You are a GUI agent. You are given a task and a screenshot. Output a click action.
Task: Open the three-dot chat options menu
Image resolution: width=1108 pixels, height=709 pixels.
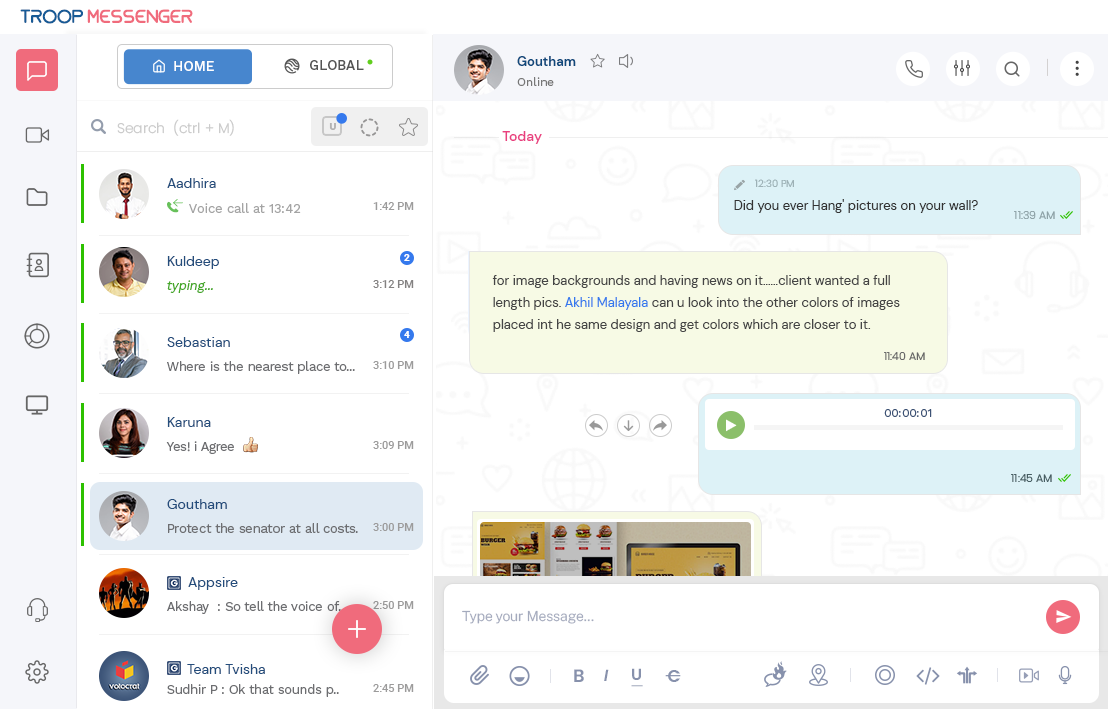click(x=1077, y=68)
